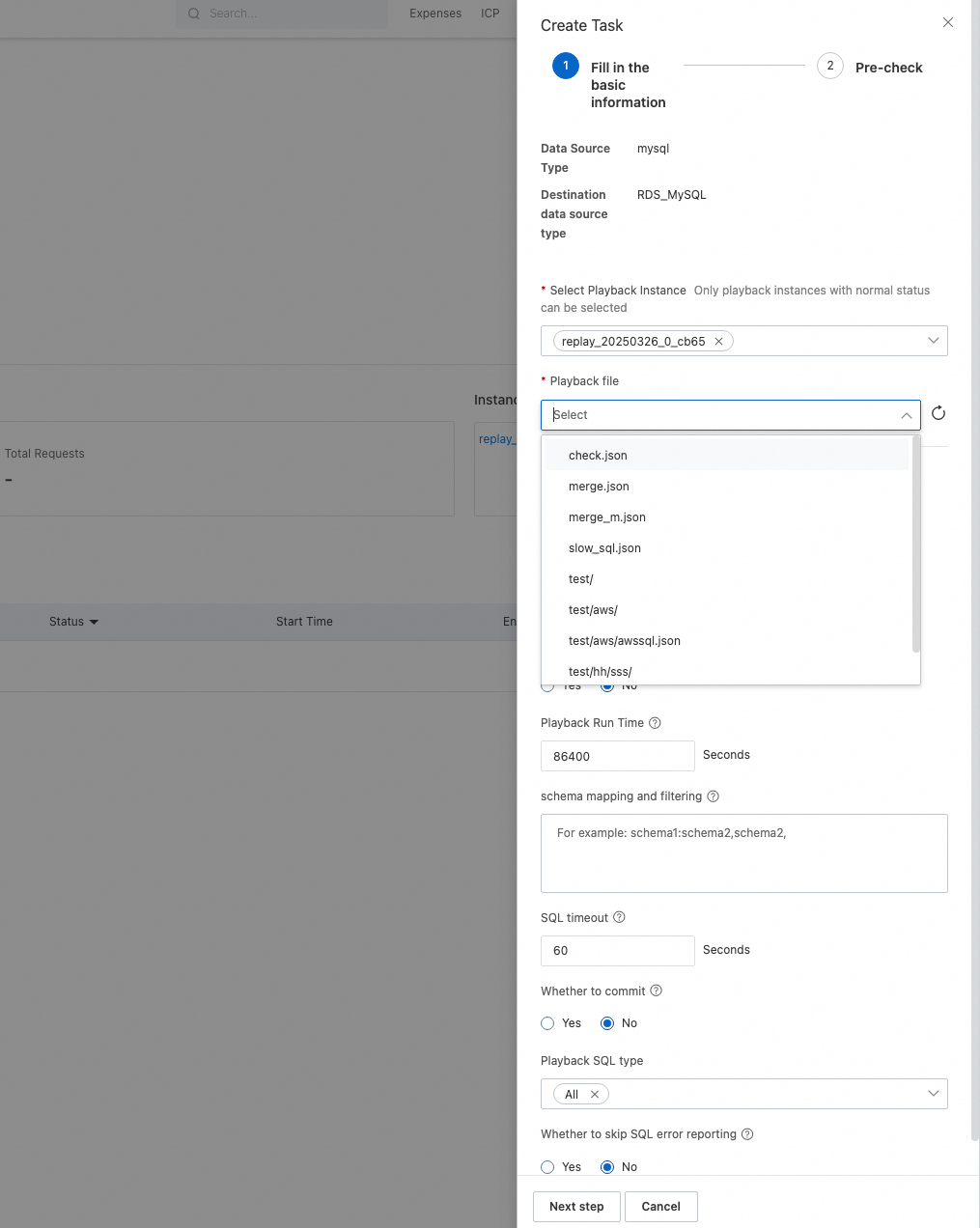980x1228 pixels.
Task: Choose slow_sql.json from the file list
Action: point(727,548)
